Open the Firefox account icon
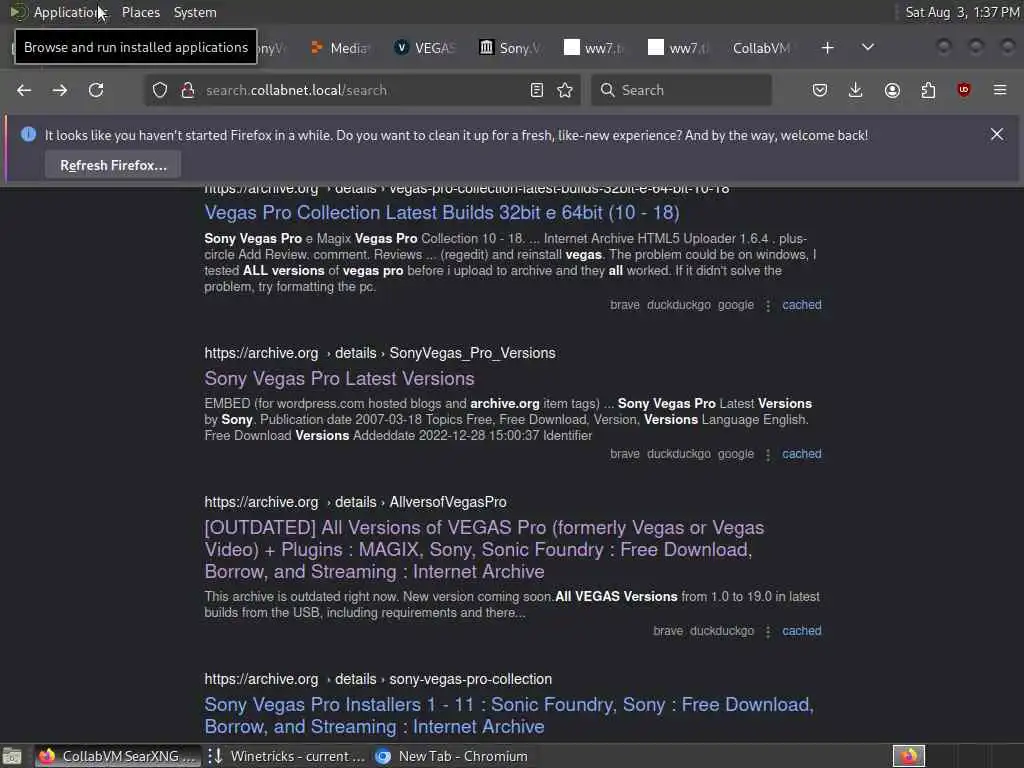Viewport: 1024px width, 768px height. tap(892, 90)
